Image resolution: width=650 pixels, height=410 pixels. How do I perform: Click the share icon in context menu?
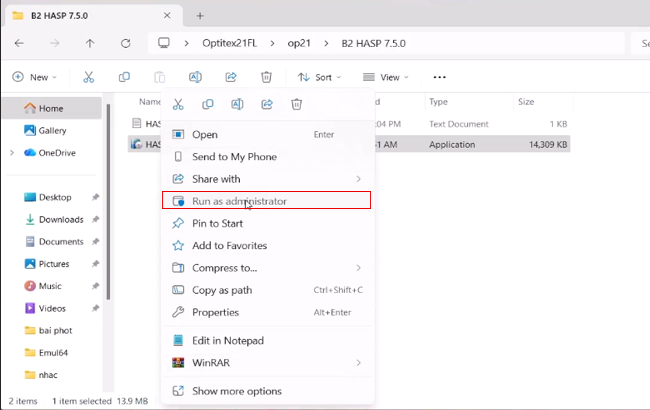pos(268,104)
